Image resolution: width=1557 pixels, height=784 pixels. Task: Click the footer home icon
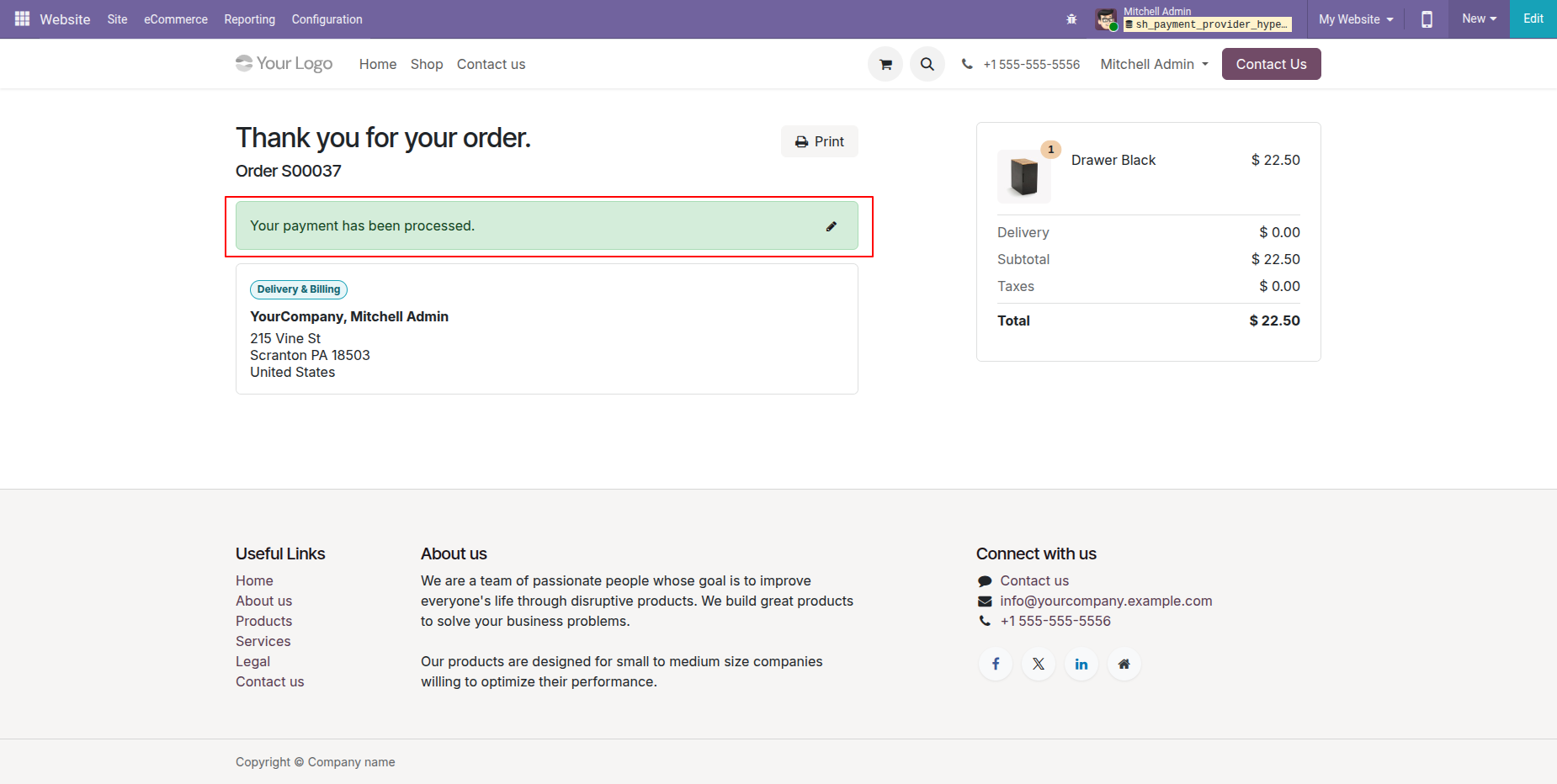coord(1124,665)
